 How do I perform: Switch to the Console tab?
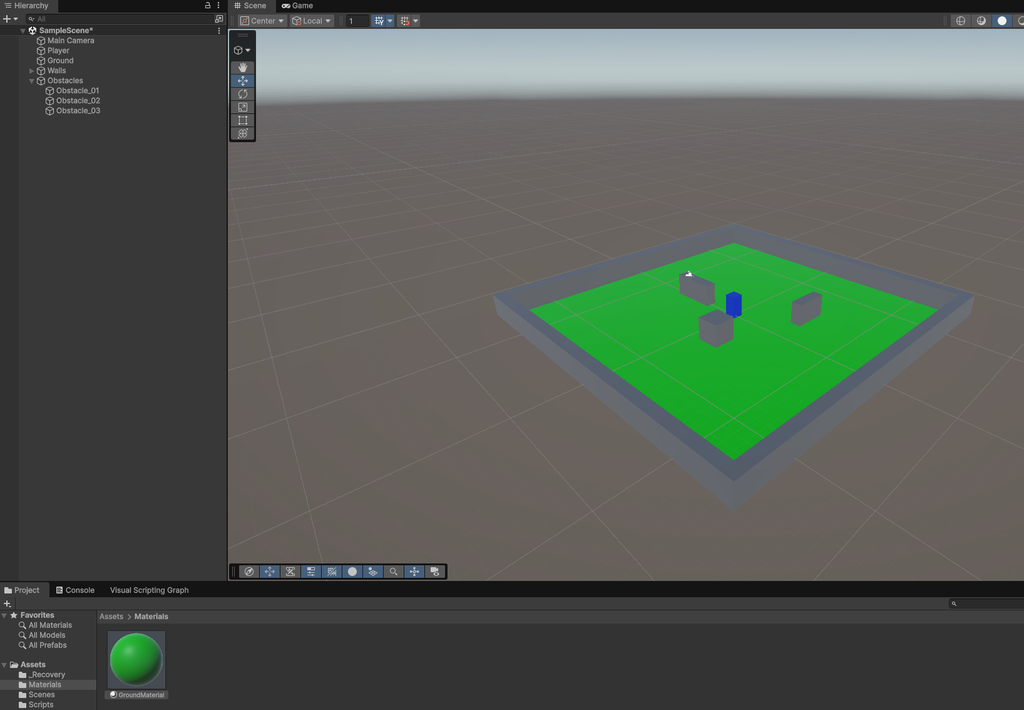[x=75, y=590]
